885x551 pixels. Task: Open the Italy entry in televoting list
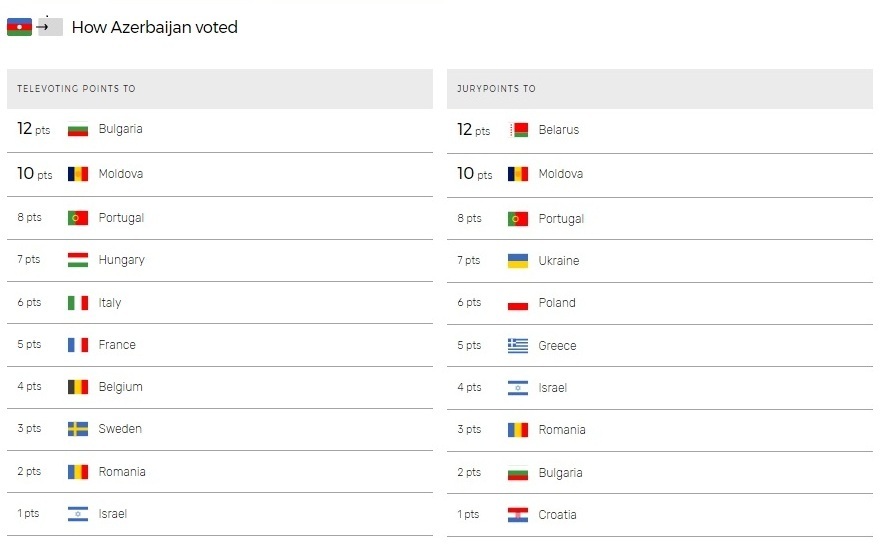coord(109,303)
